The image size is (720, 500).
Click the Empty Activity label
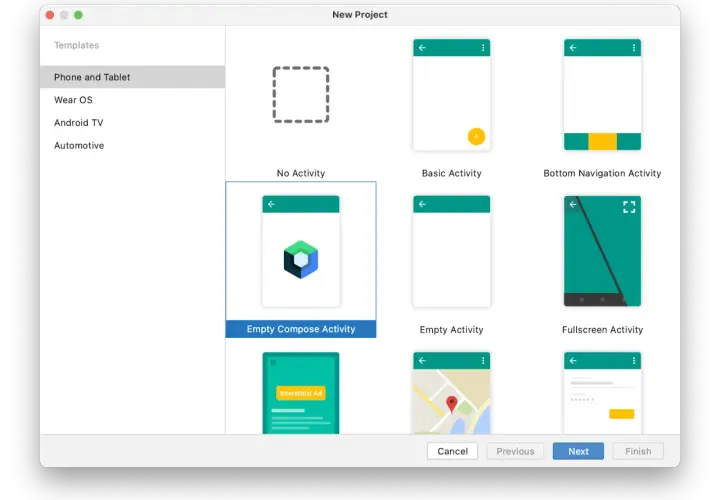click(451, 330)
